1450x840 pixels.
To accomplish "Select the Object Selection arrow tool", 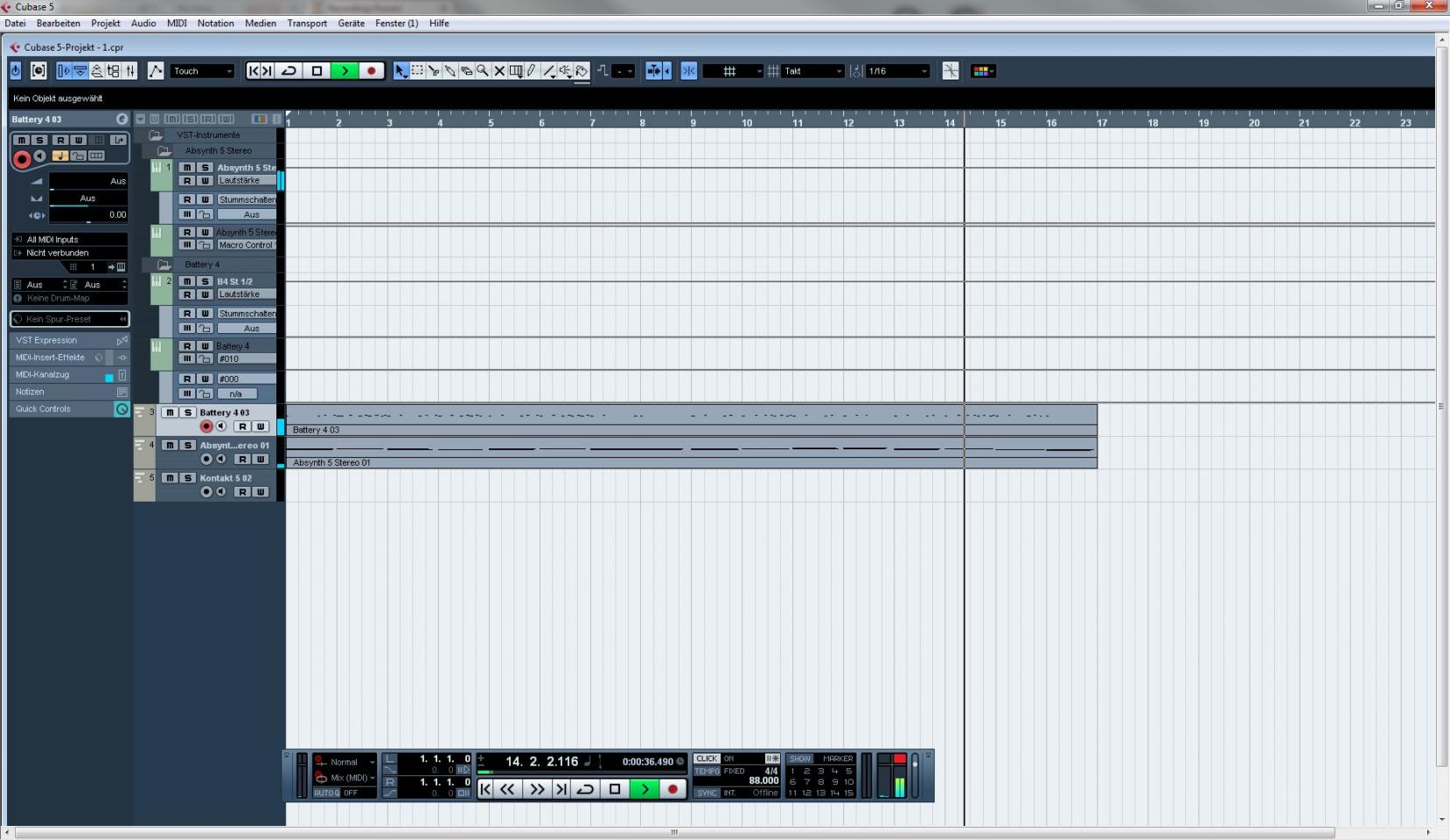I will (401, 71).
